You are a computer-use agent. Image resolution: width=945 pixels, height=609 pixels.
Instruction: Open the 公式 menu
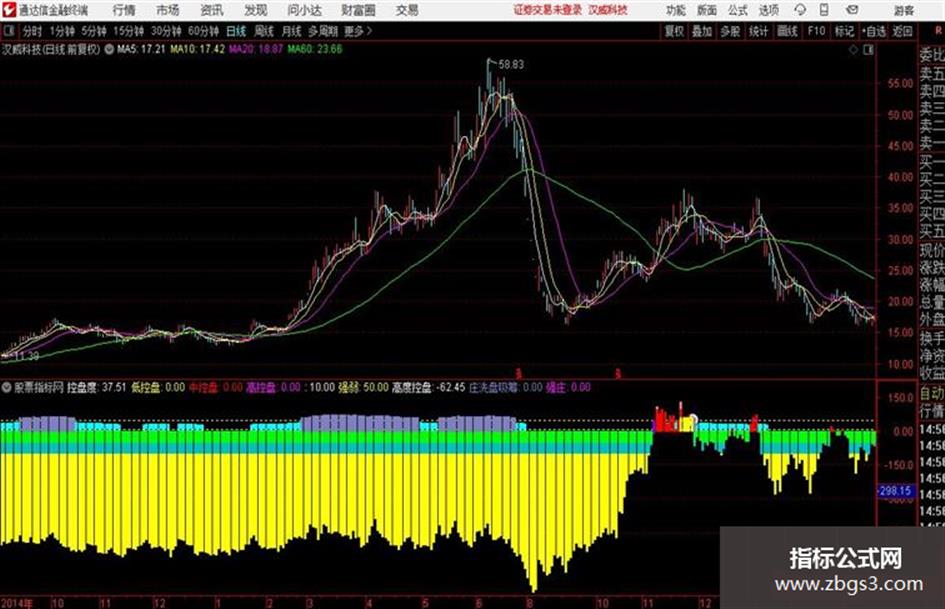click(x=738, y=10)
